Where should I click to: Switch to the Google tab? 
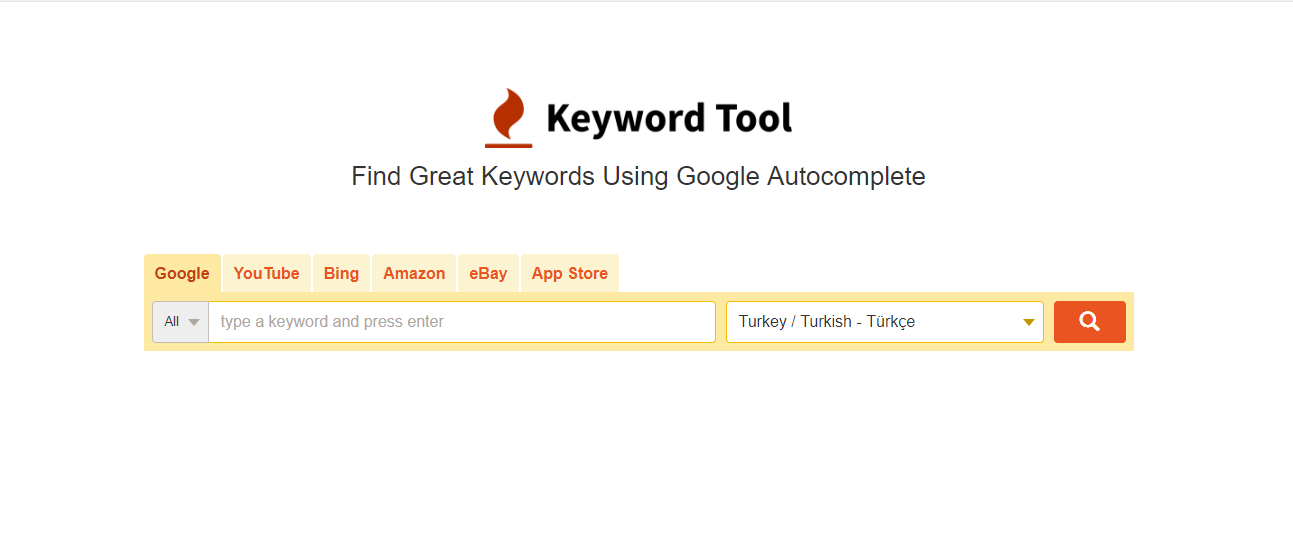pos(182,273)
